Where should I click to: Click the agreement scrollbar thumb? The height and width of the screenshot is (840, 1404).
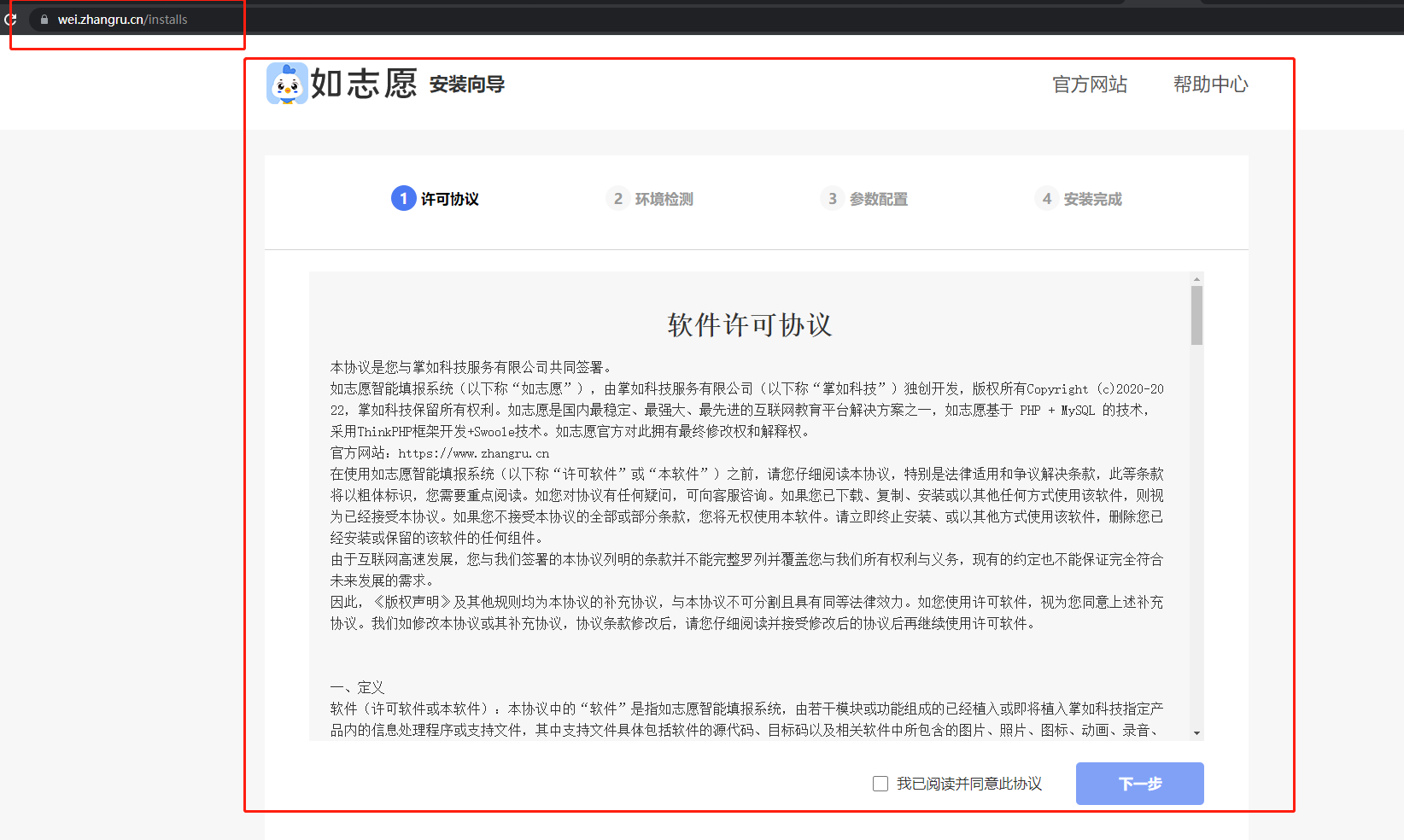pyautogui.click(x=1196, y=315)
